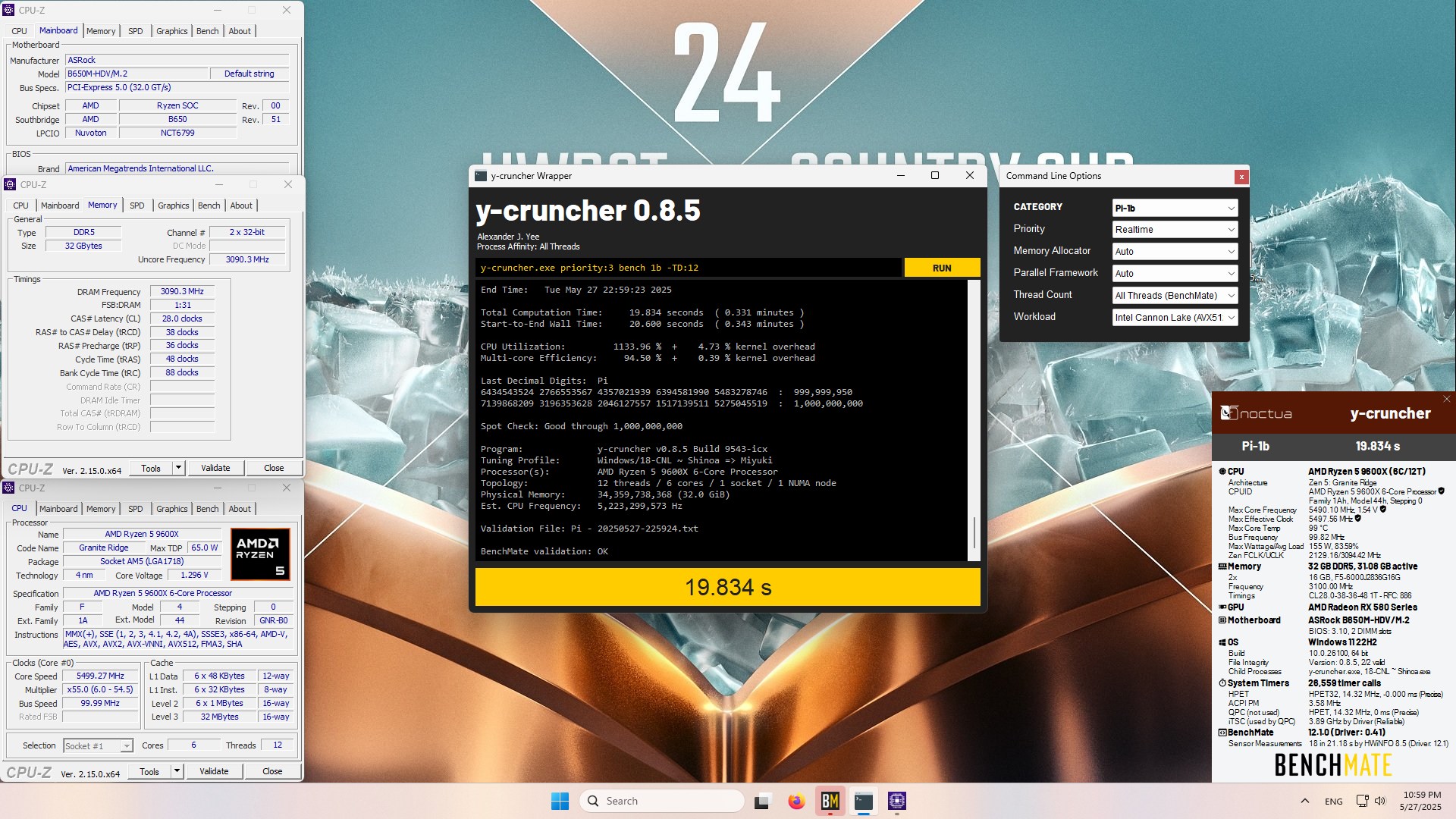Viewport: 1456px width, 819px height.
Task: Click the BENCHMATE logo
Action: pyautogui.click(x=1333, y=765)
